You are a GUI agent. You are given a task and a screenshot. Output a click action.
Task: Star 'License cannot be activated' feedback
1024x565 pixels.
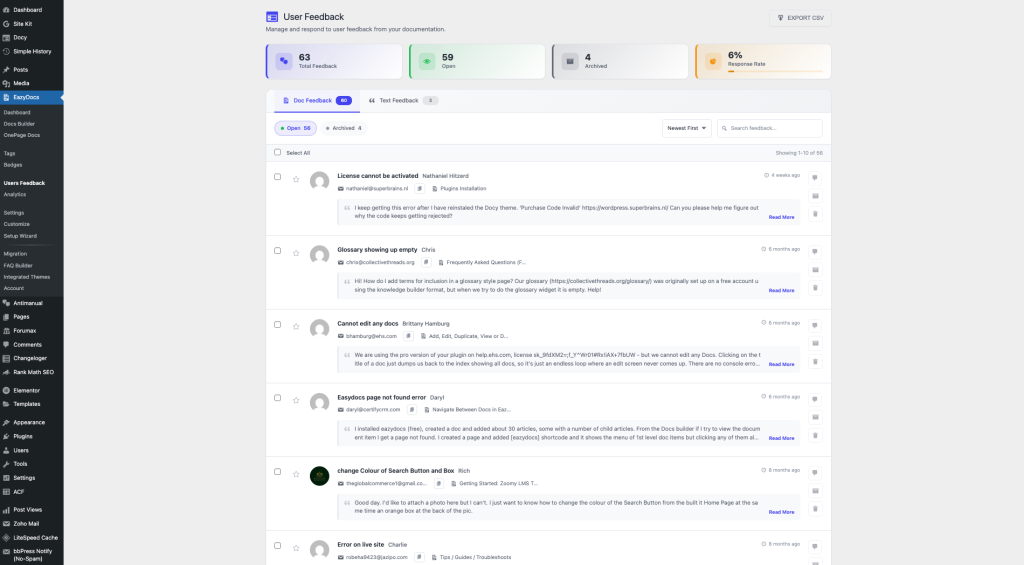pos(296,179)
